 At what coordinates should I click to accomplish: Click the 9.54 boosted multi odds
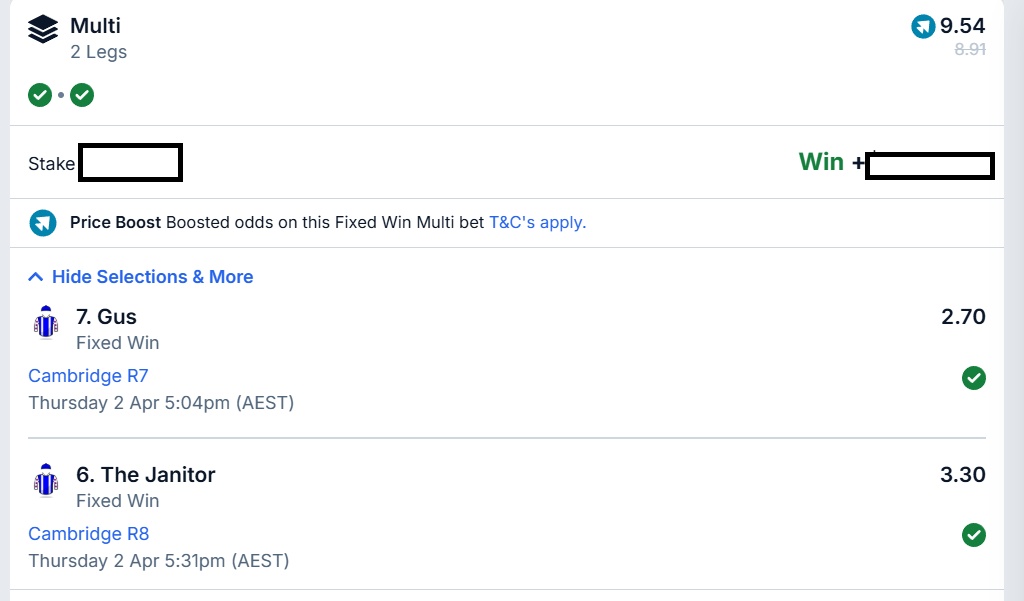[x=962, y=26]
